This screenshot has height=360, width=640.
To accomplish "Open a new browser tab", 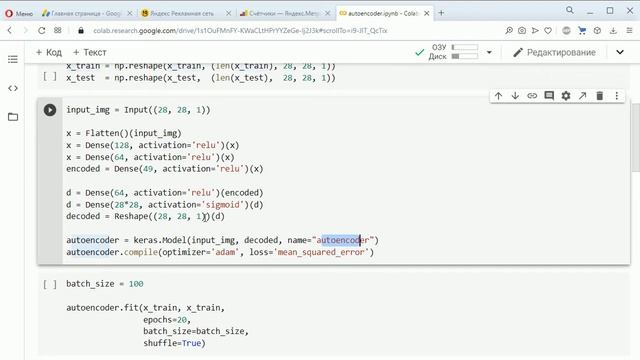I will click(441, 13).
